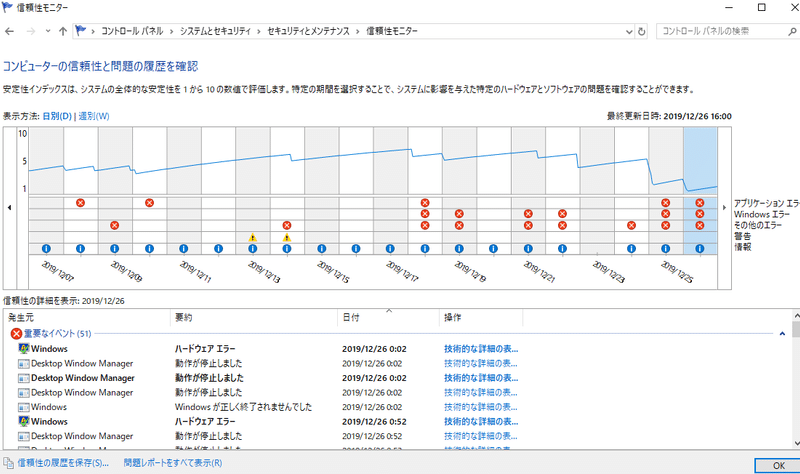Move the chart forward with the right arrow
800x474 pixels.
[724, 208]
